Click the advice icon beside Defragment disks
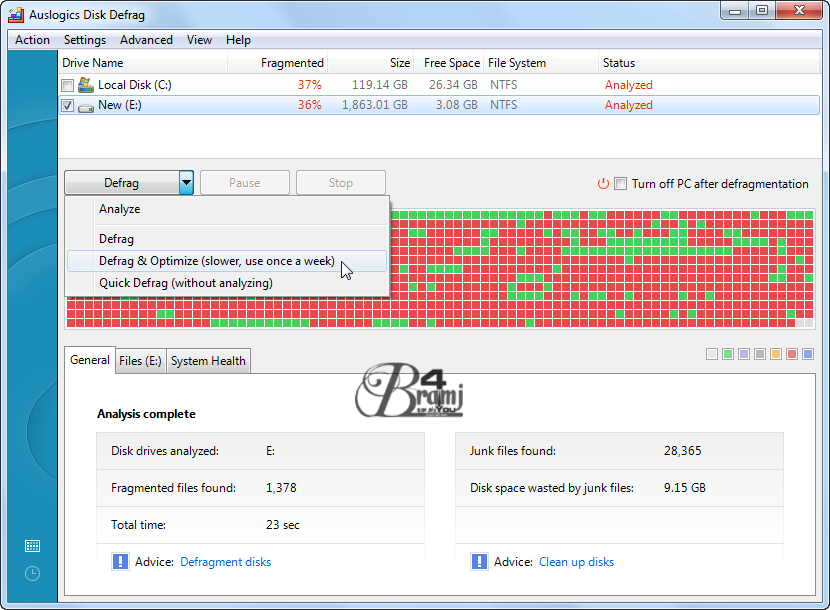 click(x=120, y=562)
